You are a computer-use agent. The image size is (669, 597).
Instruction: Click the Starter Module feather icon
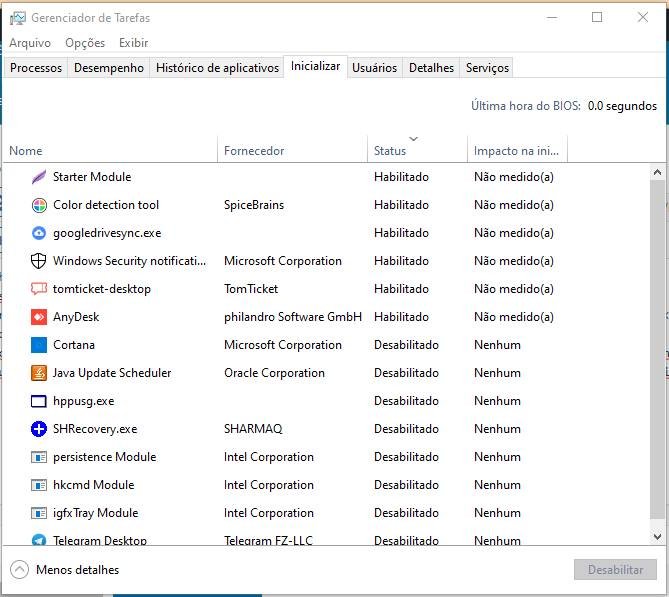click(x=39, y=177)
